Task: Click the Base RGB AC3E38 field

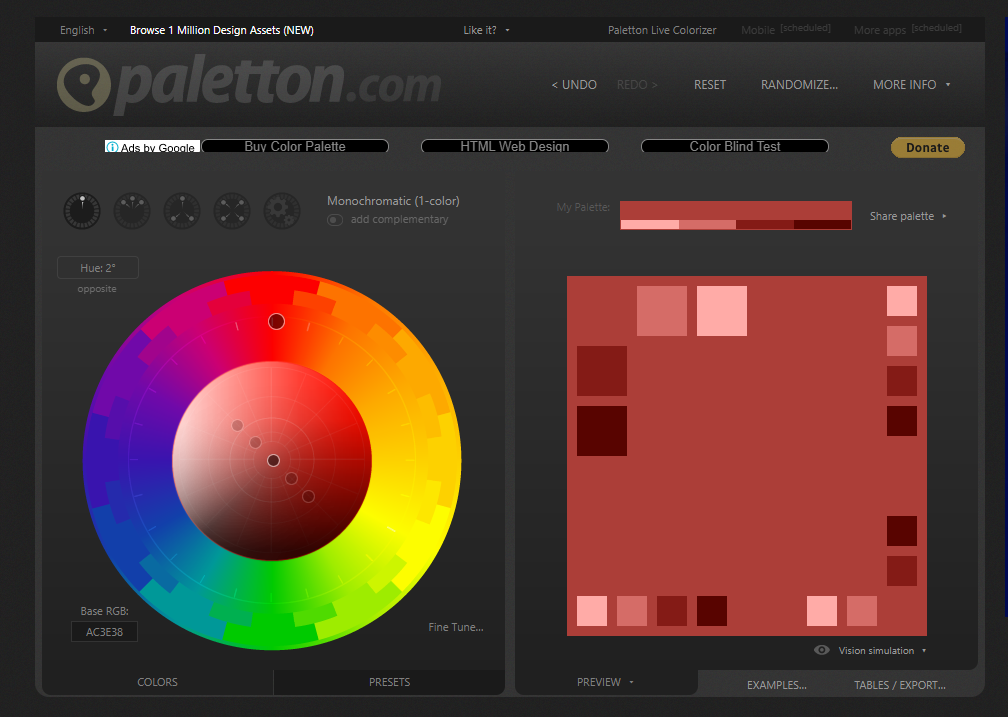Action: pyautogui.click(x=104, y=631)
